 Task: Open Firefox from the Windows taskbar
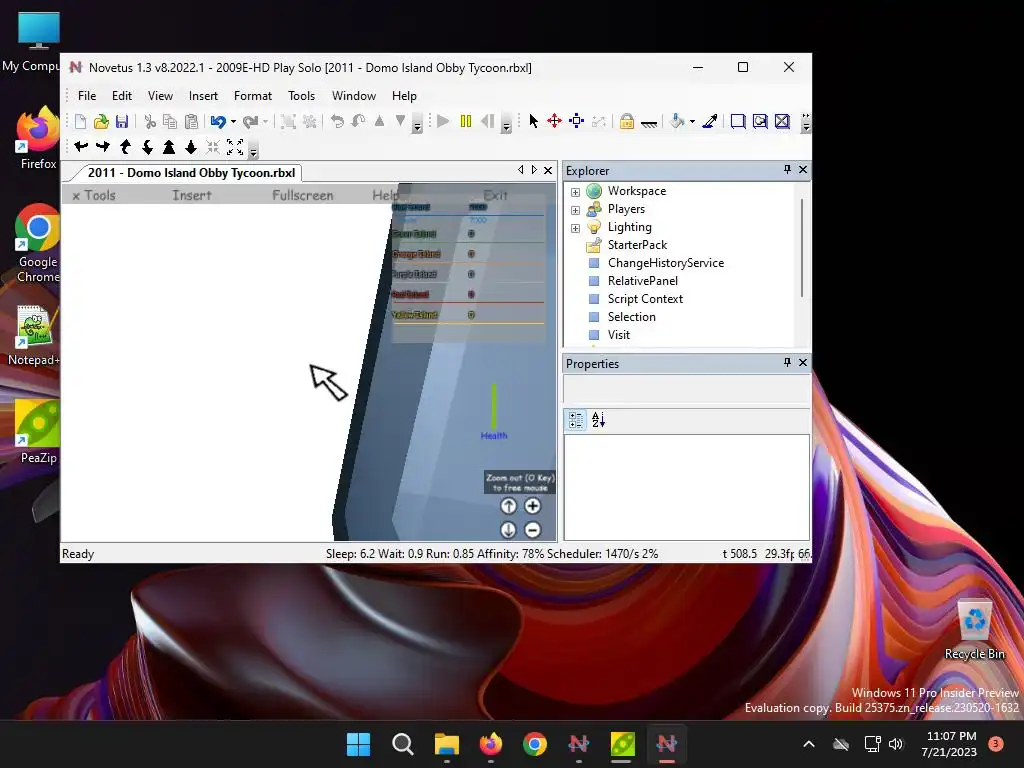point(491,744)
